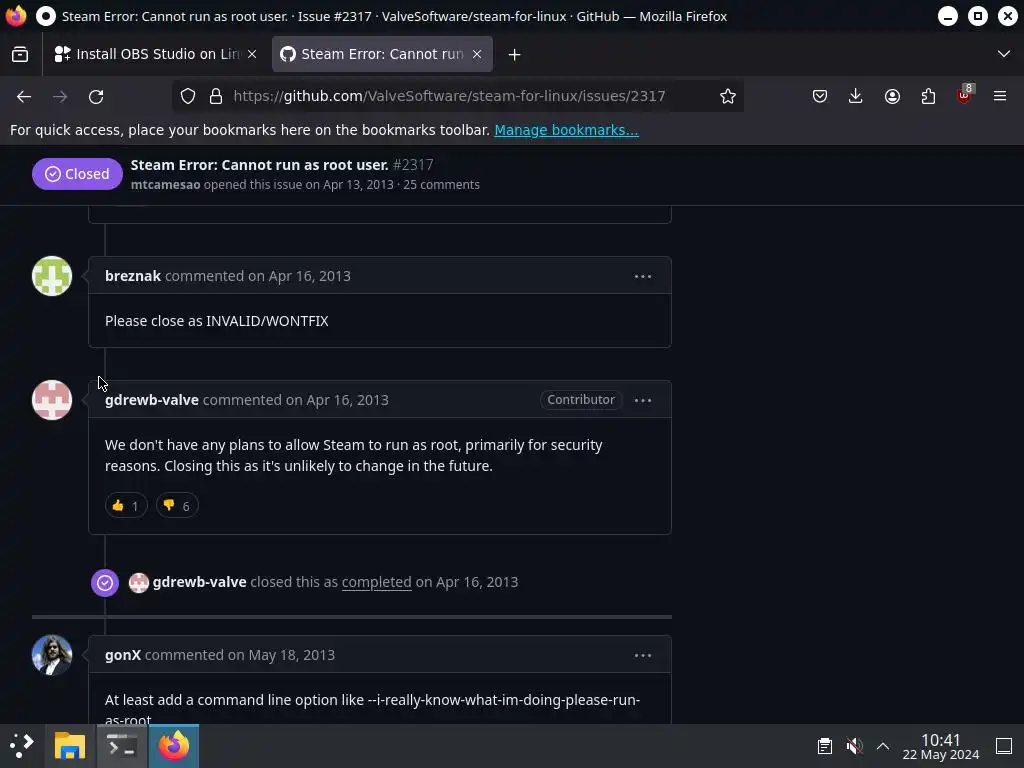
Task: Show site security padlock info
Action: (216, 97)
